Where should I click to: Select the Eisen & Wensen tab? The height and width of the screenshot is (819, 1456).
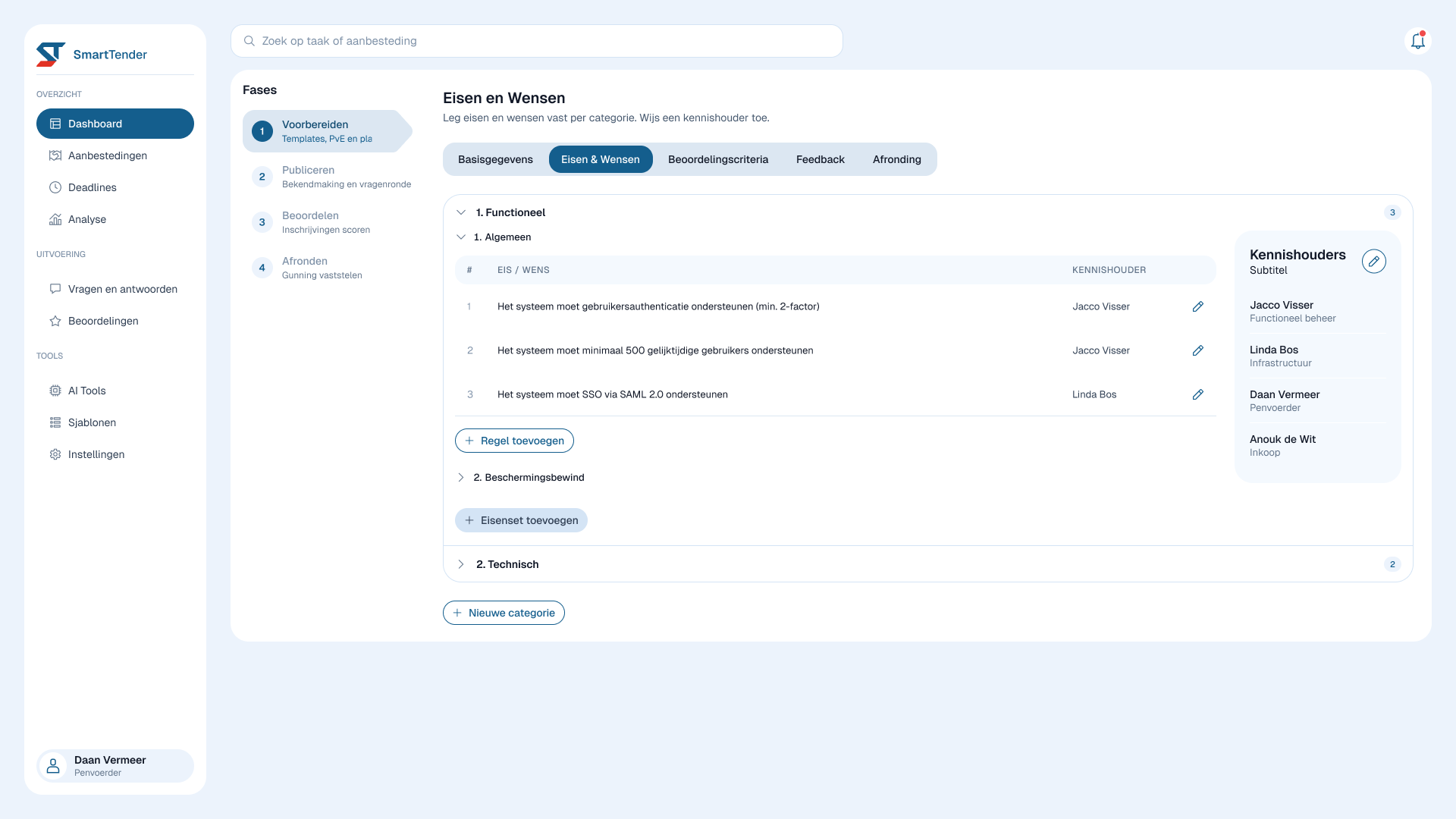coord(601,159)
